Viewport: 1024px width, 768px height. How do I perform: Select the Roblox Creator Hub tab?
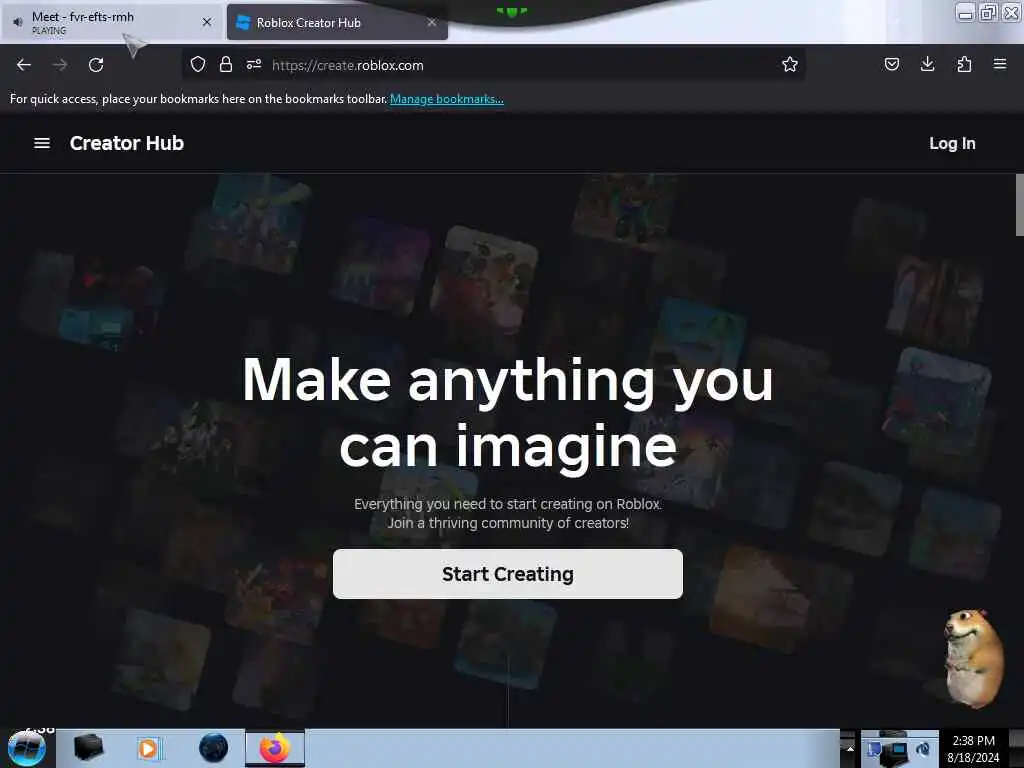pyautogui.click(x=337, y=22)
